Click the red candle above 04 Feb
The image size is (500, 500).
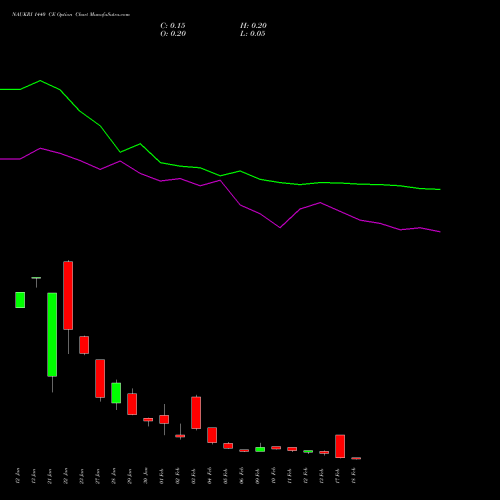[212, 435]
